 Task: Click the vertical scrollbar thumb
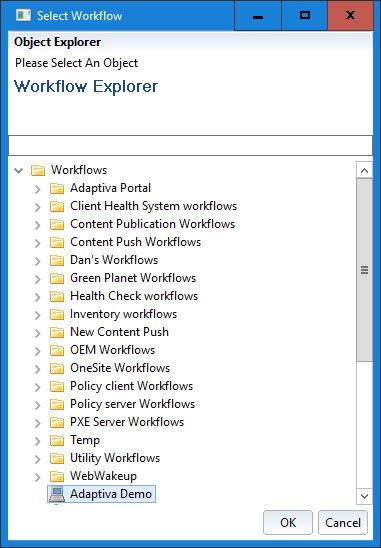click(364, 270)
